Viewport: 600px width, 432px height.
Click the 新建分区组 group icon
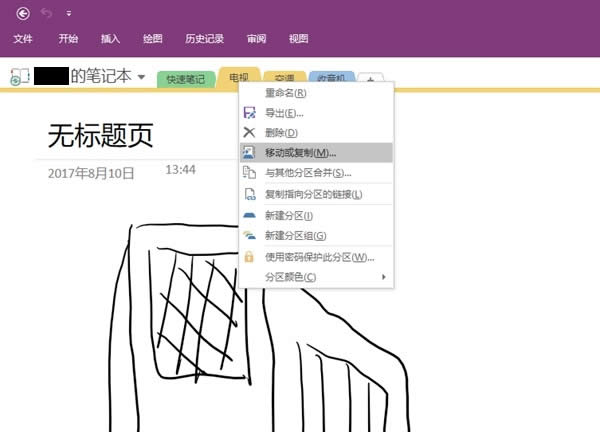pos(250,235)
